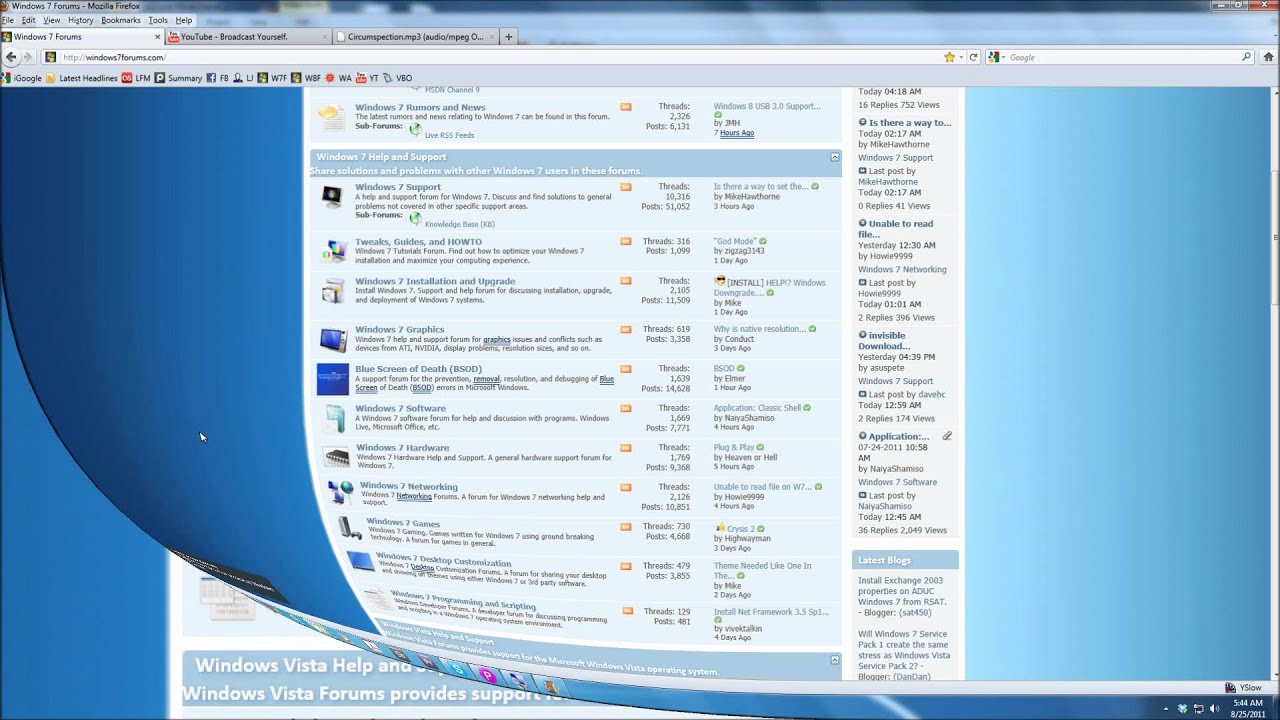Click RSS icon for Windows 7 Networking forum
The width and height of the screenshot is (1280, 720).
pyautogui.click(x=626, y=487)
